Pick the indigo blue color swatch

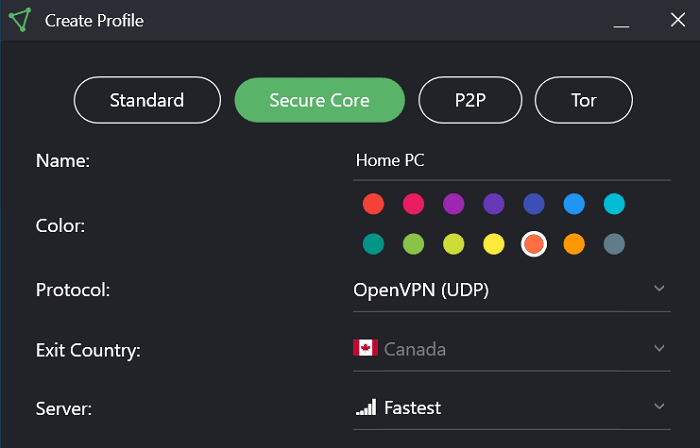tap(534, 204)
